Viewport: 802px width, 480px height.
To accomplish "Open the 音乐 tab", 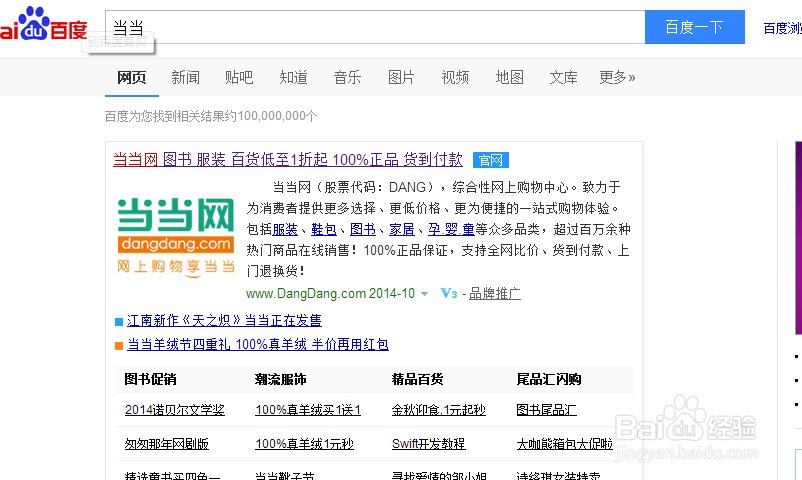I will pyautogui.click(x=347, y=77).
